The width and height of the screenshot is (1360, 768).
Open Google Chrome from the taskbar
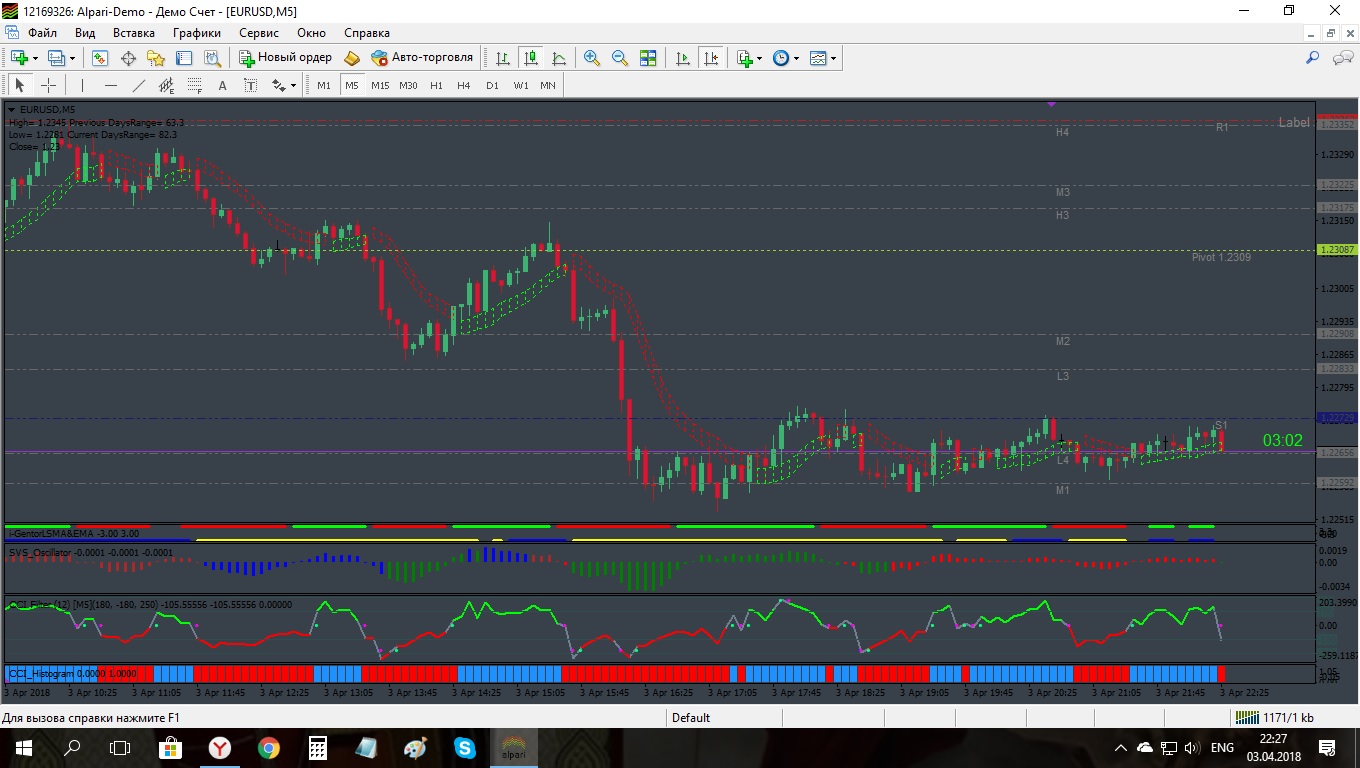(x=268, y=747)
